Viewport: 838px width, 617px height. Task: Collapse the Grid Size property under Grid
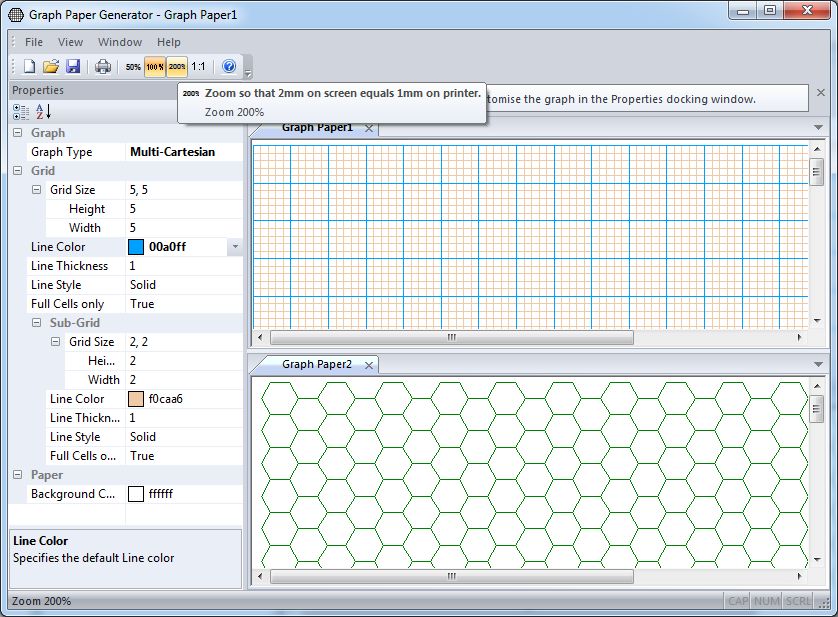pos(37,190)
